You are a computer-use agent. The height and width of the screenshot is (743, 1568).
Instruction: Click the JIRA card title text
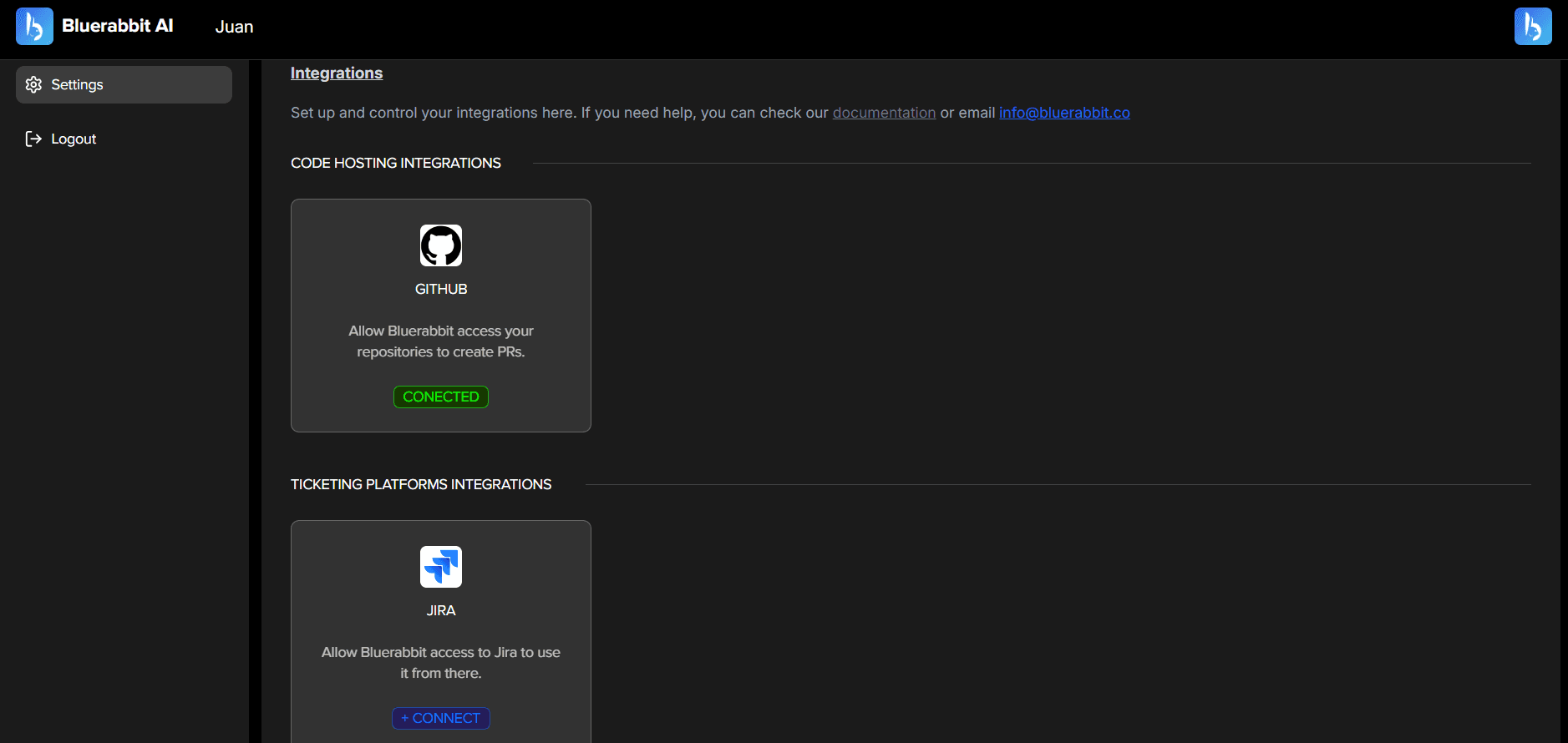(x=440, y=610)
